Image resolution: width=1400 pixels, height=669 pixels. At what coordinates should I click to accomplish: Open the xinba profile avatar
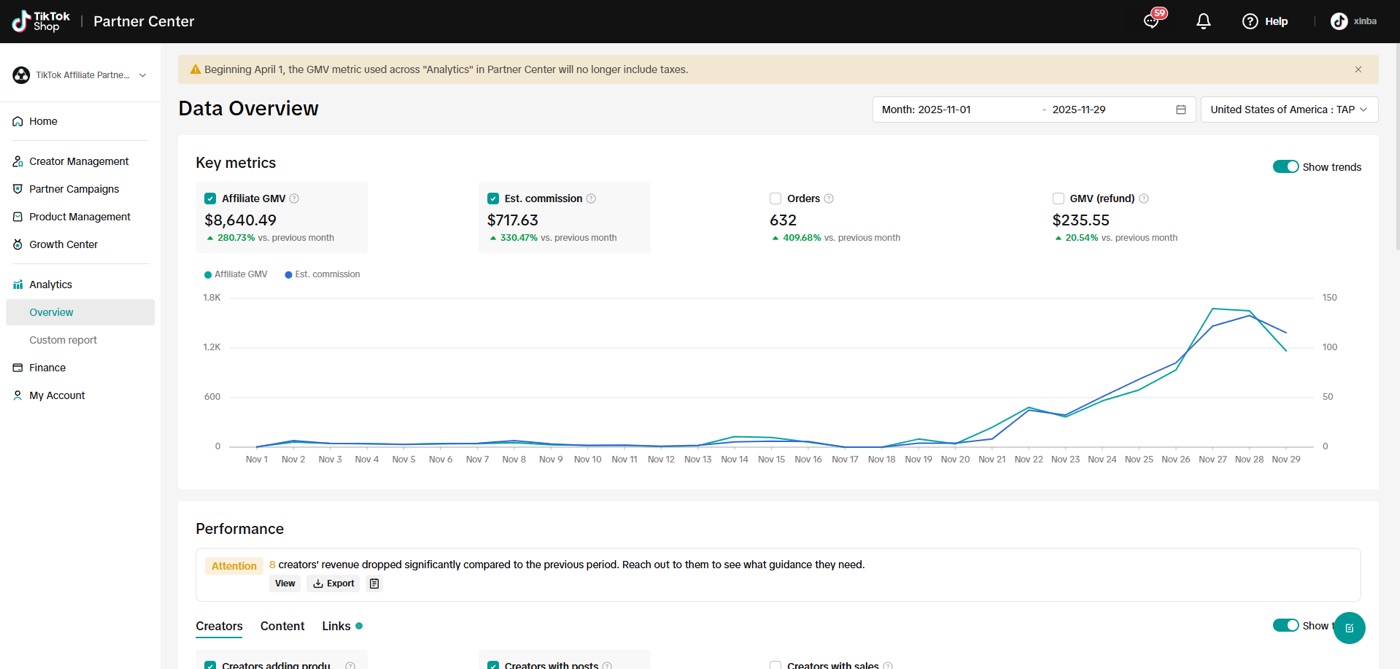(1339, 21)
